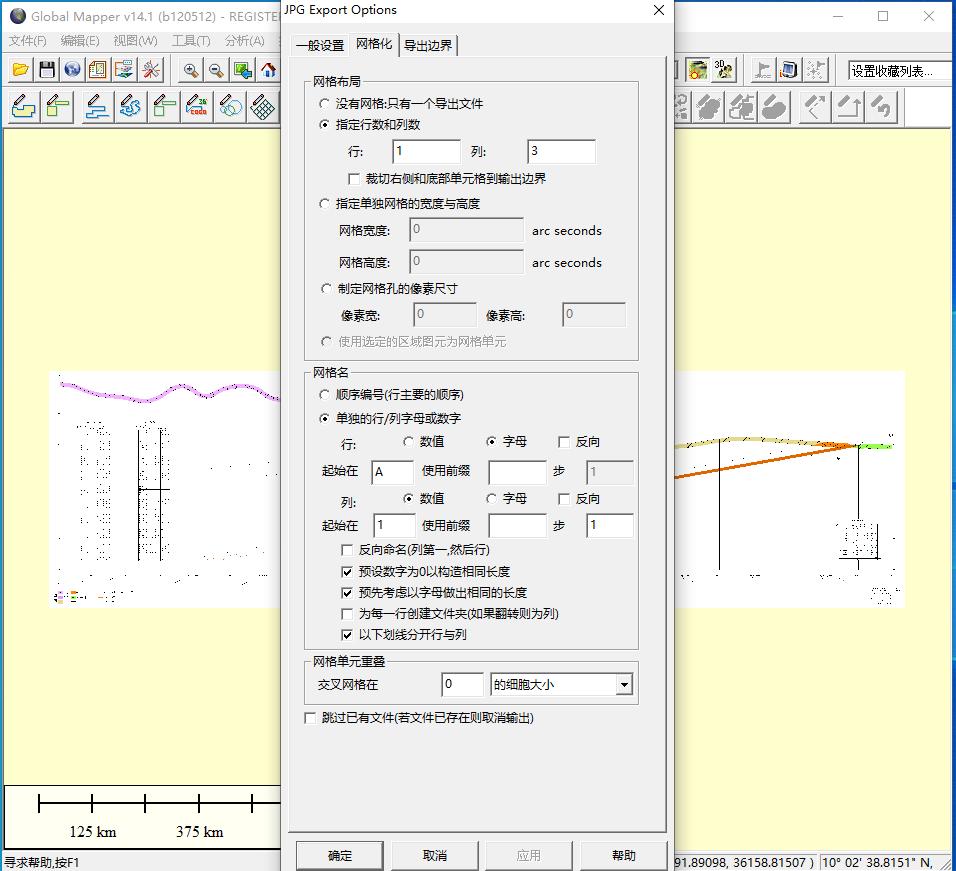Click the Zoom In magnifier icon
Viewport: 956px width, 871px height.
click(190, 70)
